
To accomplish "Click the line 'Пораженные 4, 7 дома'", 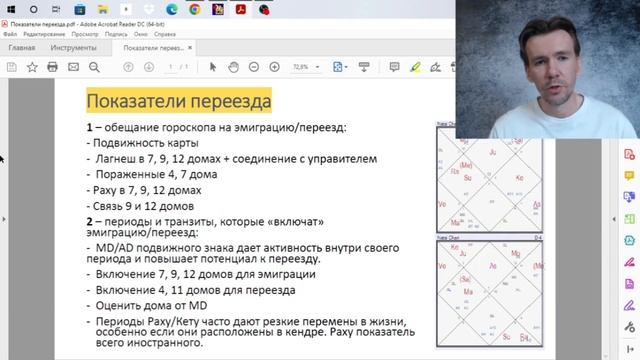I will [152, 174].
